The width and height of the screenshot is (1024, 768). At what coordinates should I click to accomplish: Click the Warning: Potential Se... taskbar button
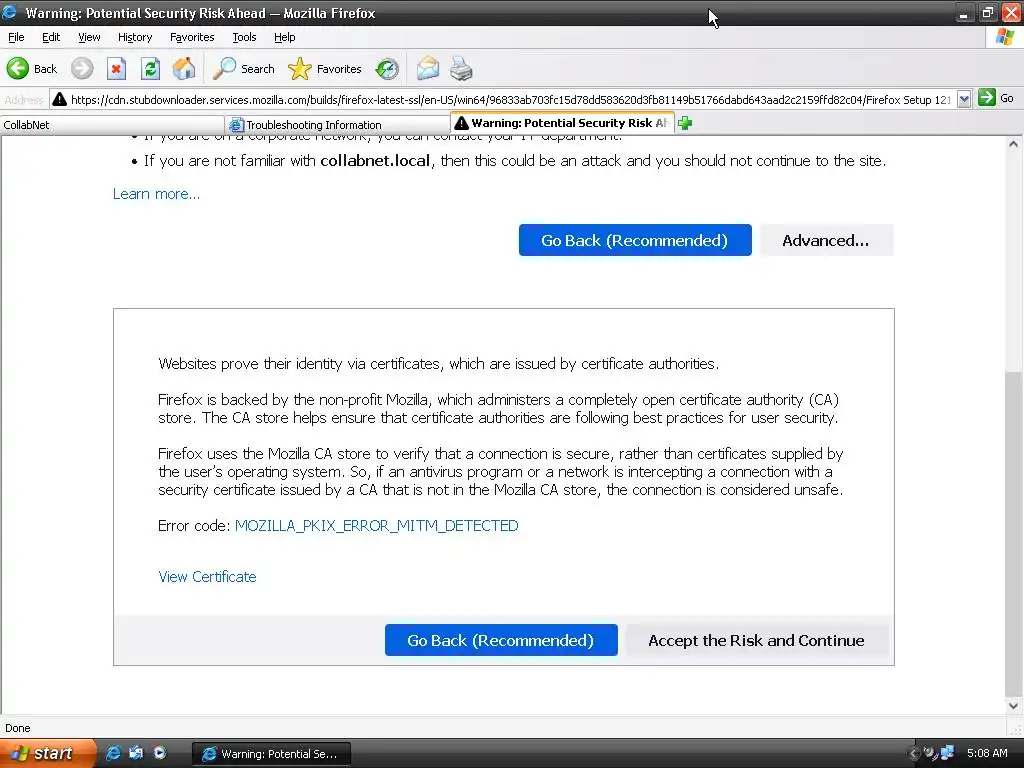tap(272, 754)
